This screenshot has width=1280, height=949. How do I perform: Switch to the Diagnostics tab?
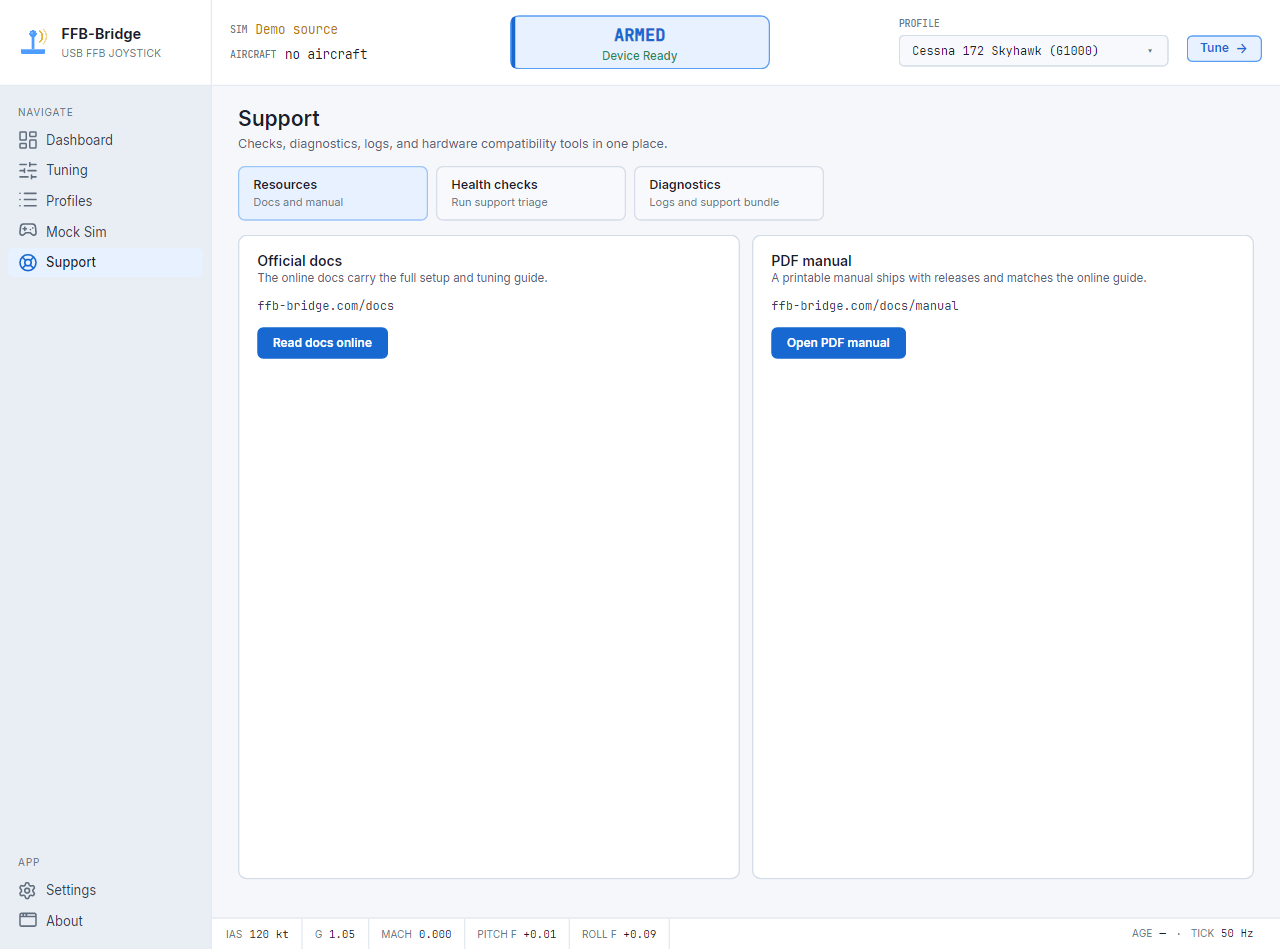coord(729,193)
